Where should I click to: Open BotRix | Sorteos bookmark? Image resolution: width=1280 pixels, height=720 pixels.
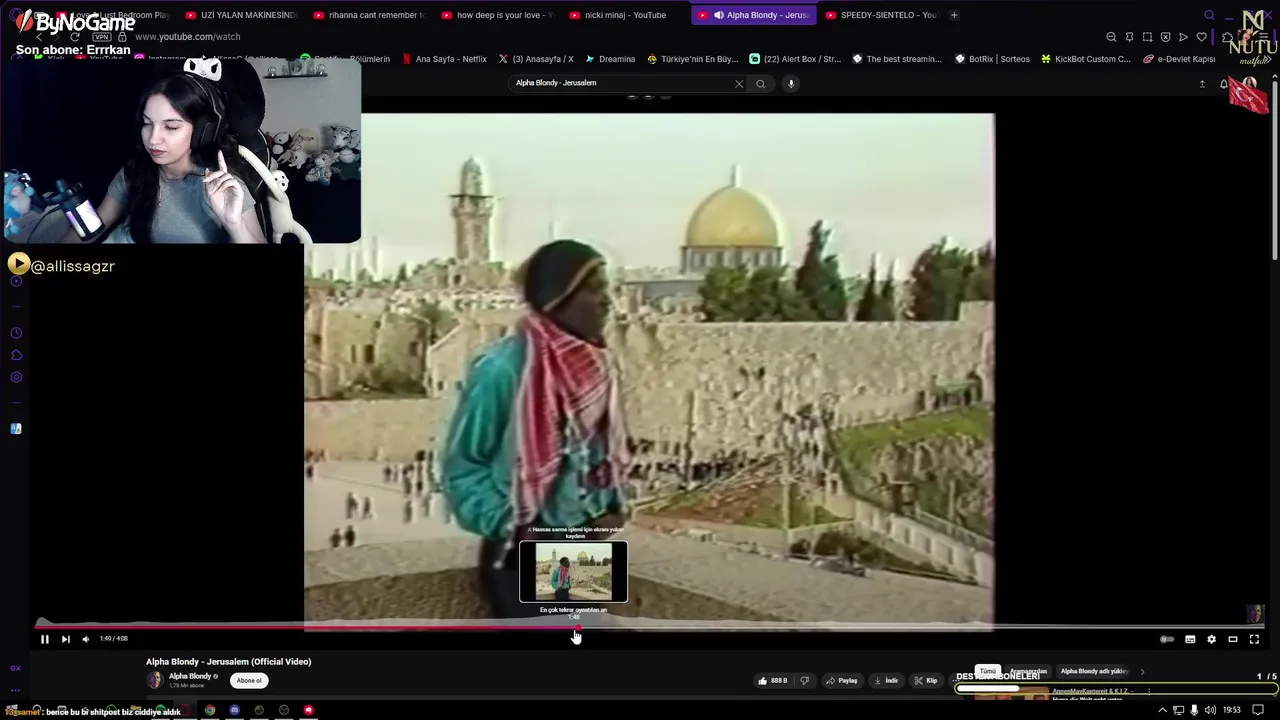click(x=992, y=59)
